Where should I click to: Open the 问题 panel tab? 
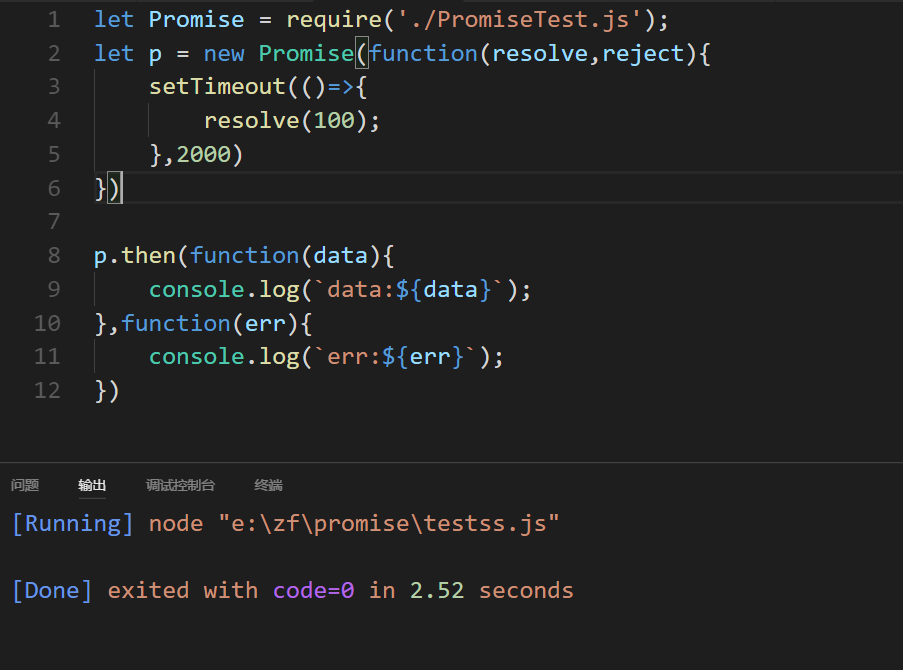pos(25,485)
